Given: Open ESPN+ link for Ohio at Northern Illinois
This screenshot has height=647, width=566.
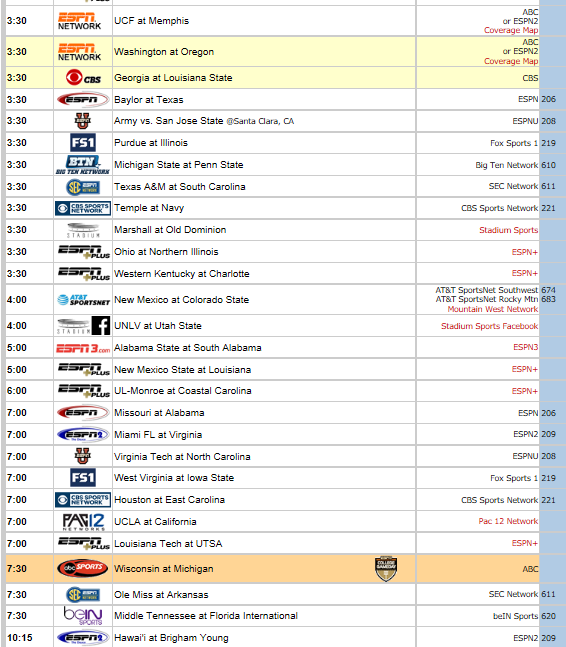Looking at the screenshot, I should pos(525,252).
